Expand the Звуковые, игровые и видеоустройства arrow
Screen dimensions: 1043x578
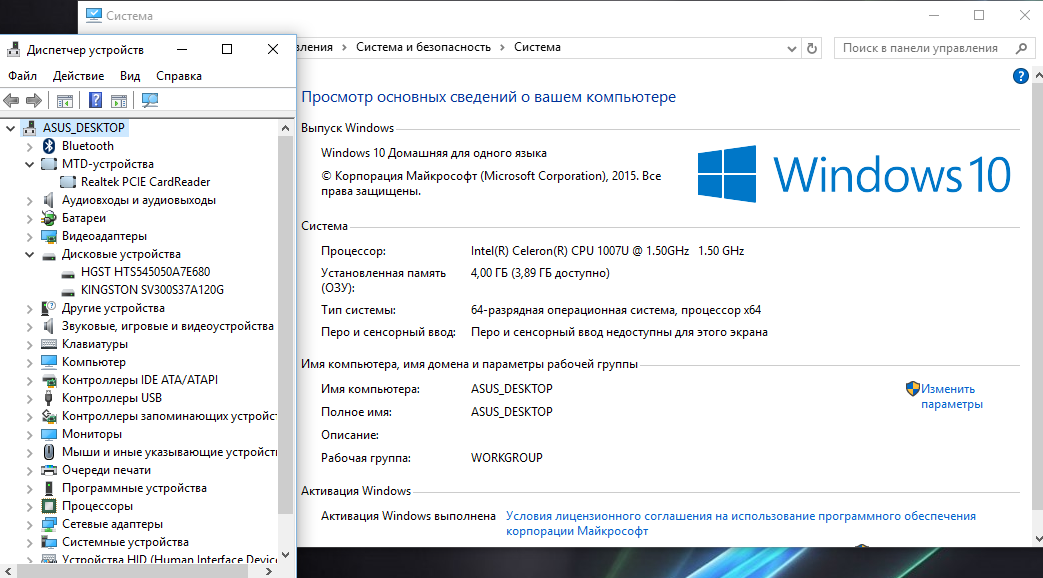(x=29, y=327)
